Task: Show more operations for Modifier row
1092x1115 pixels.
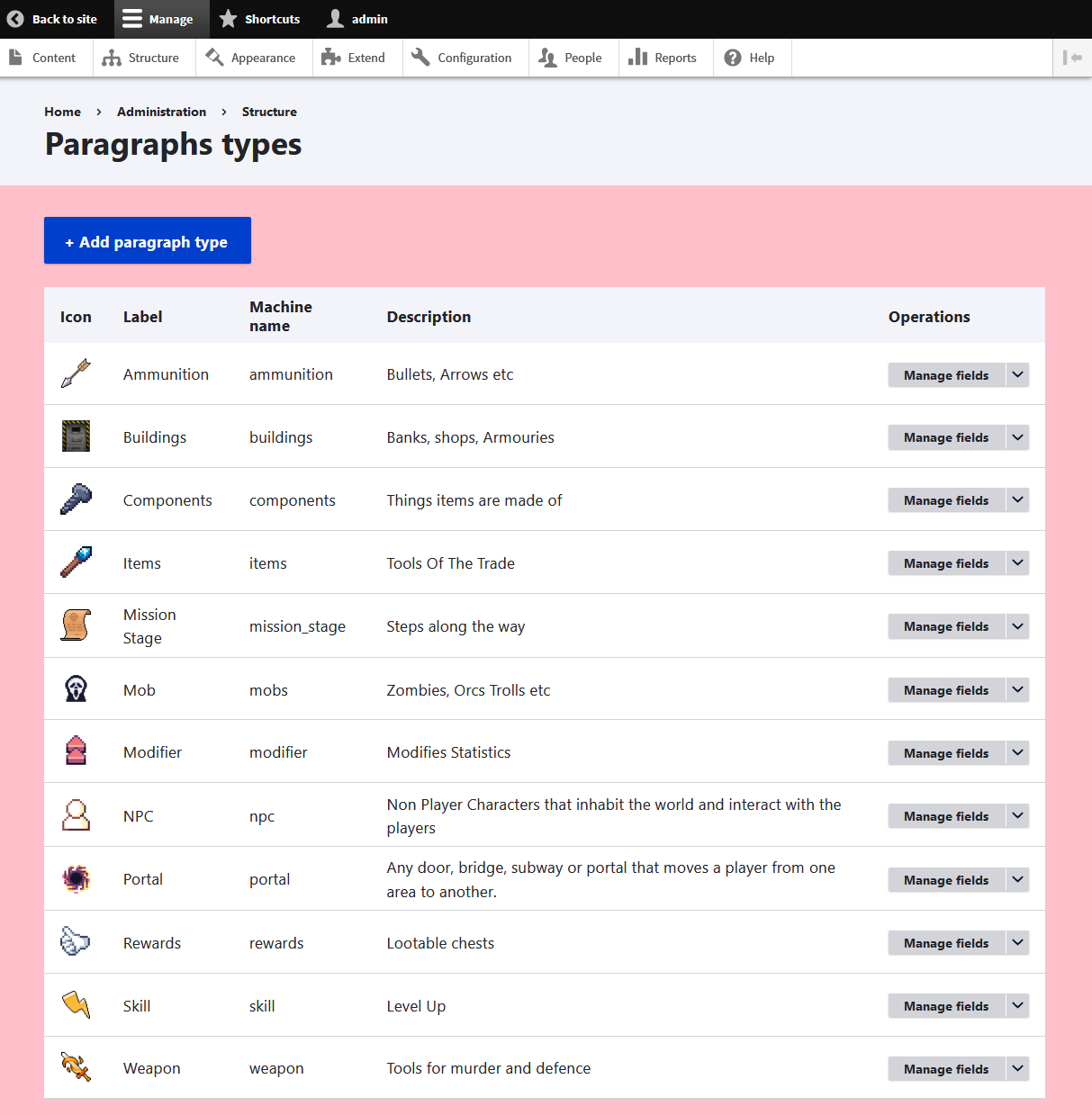Action: click(x=1017, y=752)
